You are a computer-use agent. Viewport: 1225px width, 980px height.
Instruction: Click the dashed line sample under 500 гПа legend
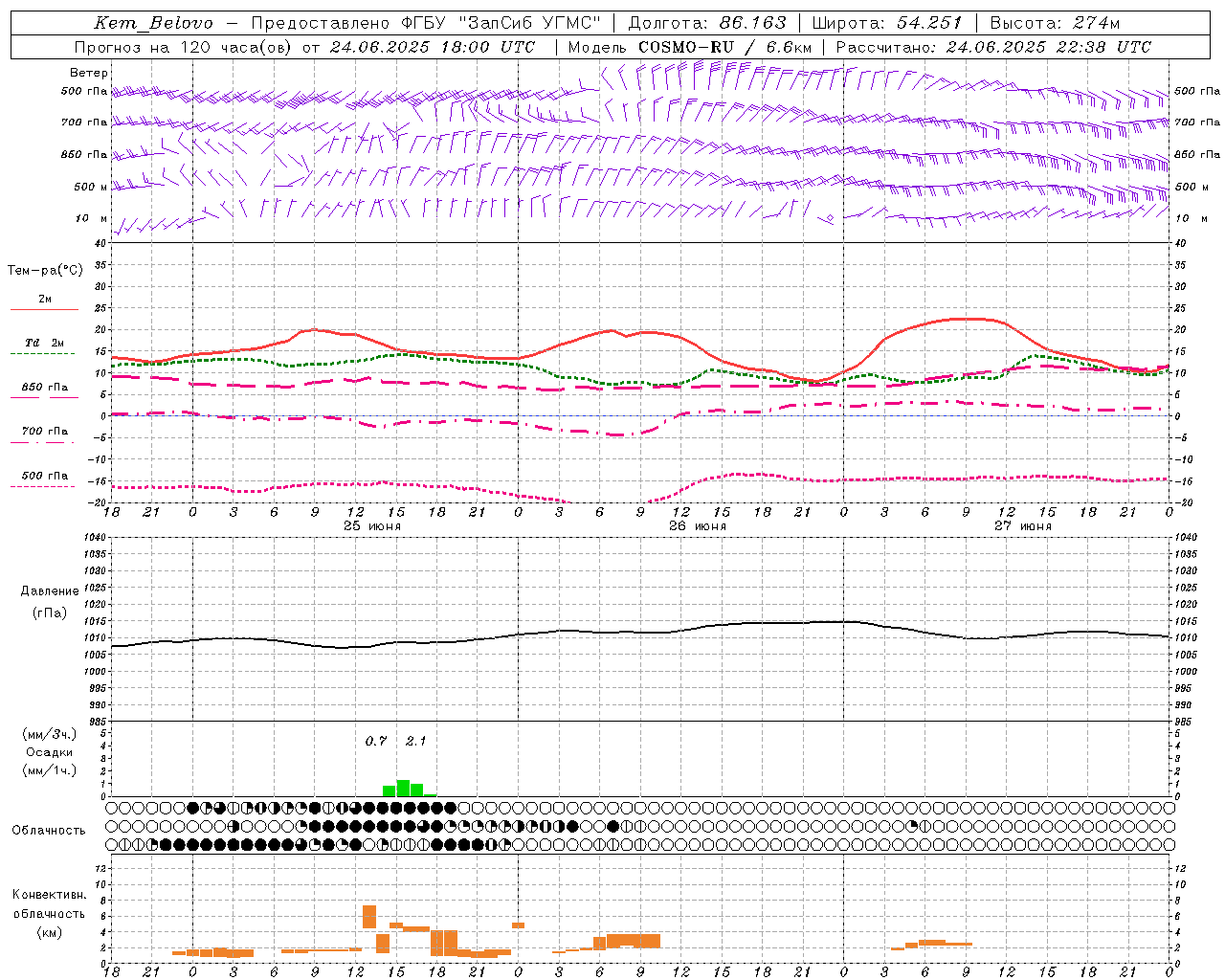point(43,487)
